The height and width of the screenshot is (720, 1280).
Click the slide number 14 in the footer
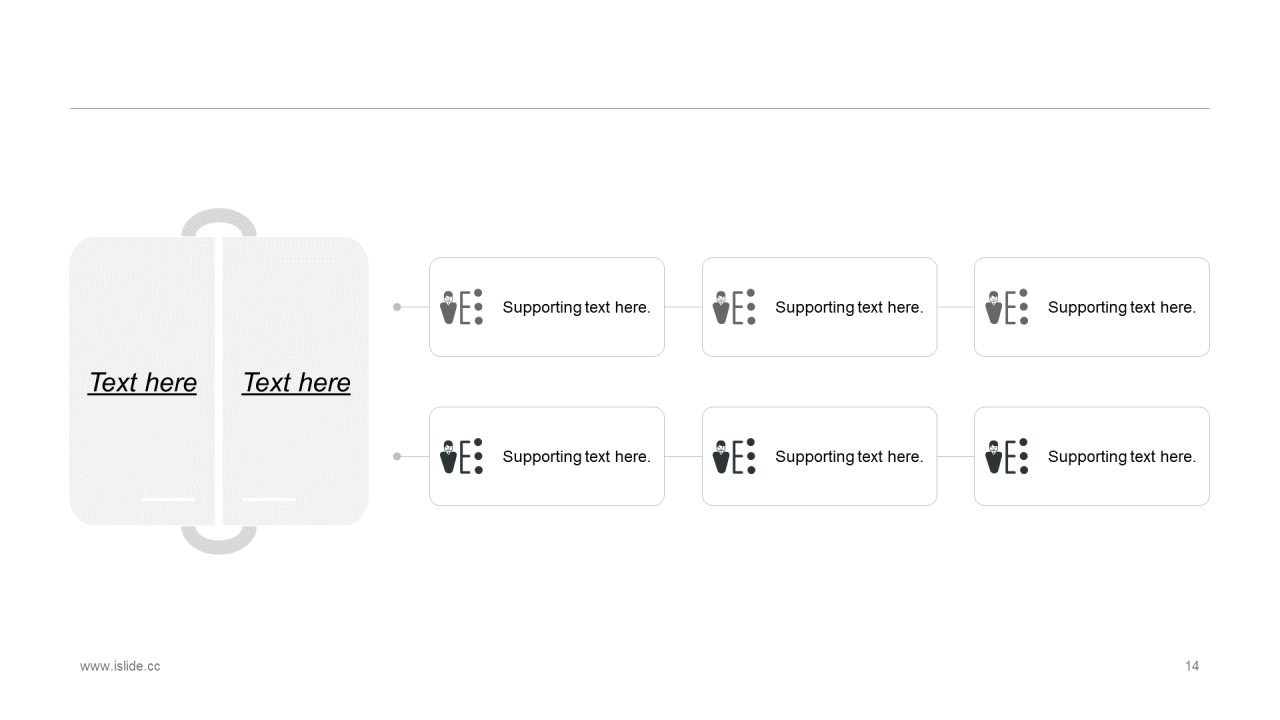(1192, 666)
